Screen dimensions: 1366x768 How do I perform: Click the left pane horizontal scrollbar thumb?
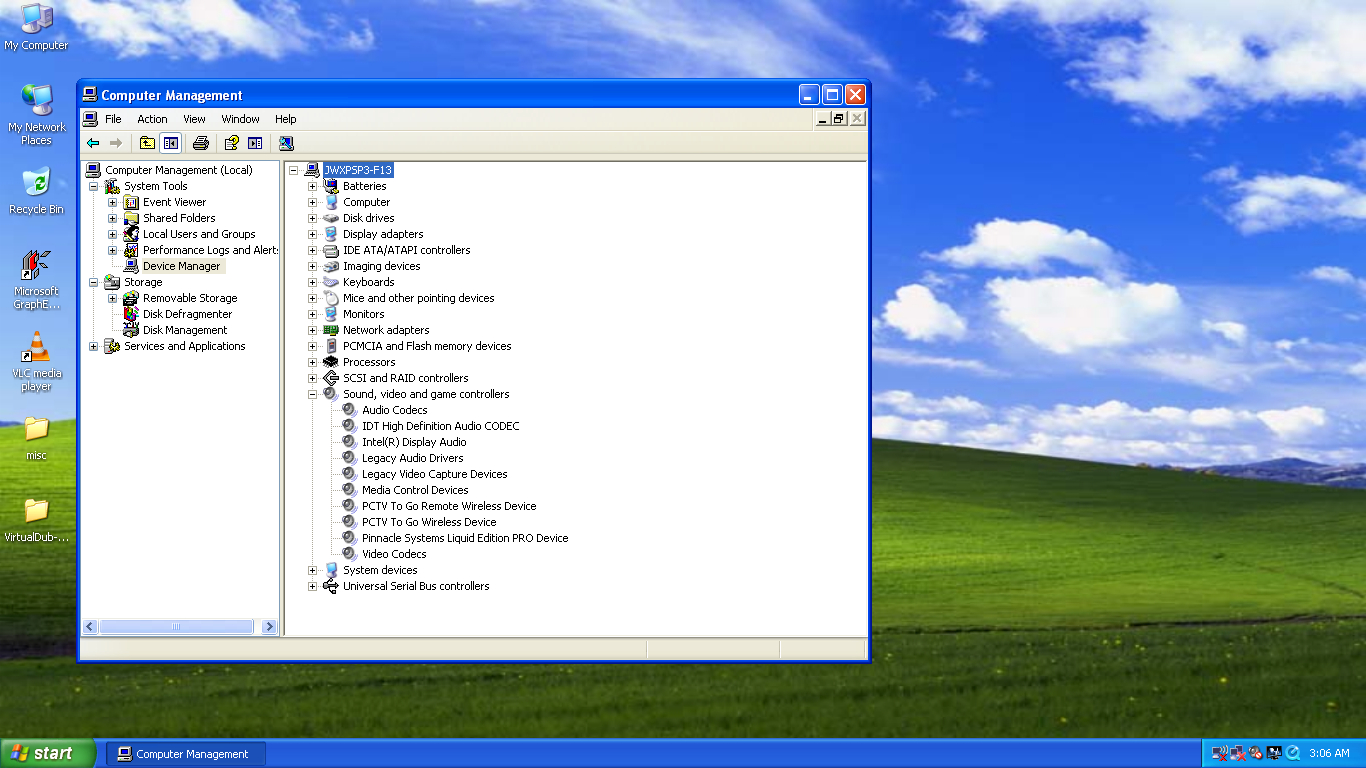pyautogui.click(x=176, y=627)
